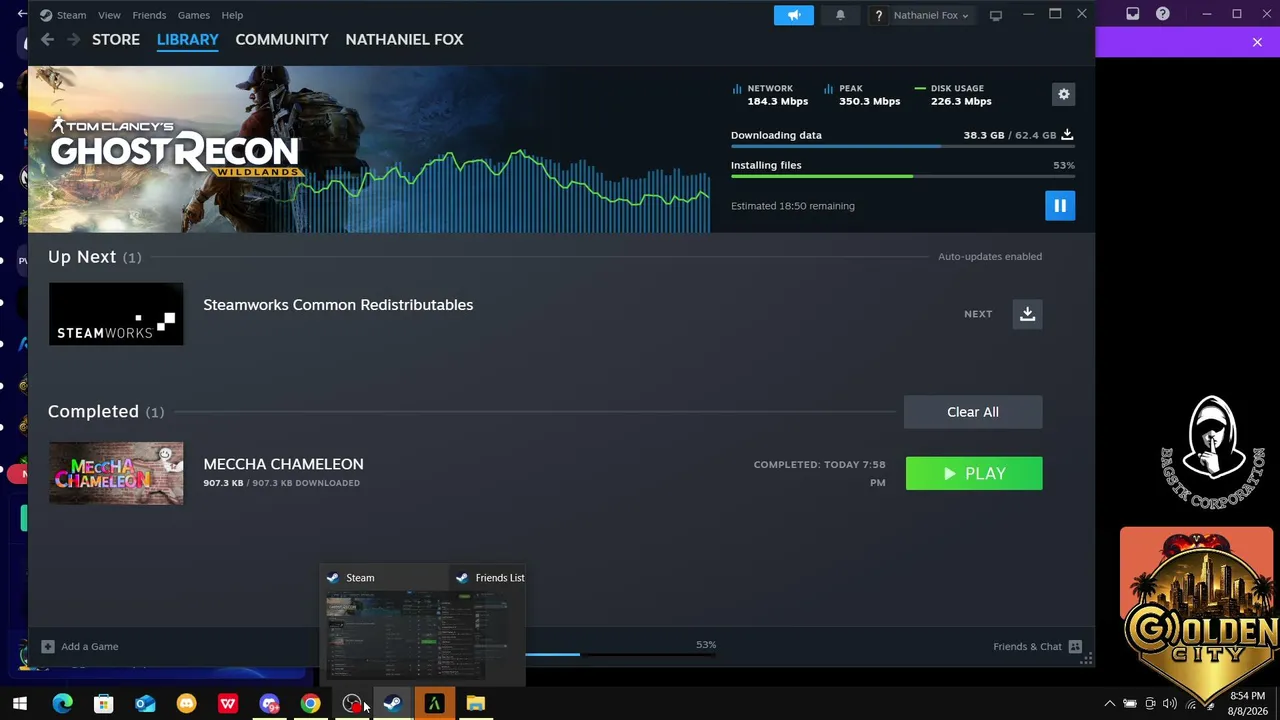The image size is (1280, 720).
Task: Click the plus icon beside Add a Game
Action: tap(47, 647)
